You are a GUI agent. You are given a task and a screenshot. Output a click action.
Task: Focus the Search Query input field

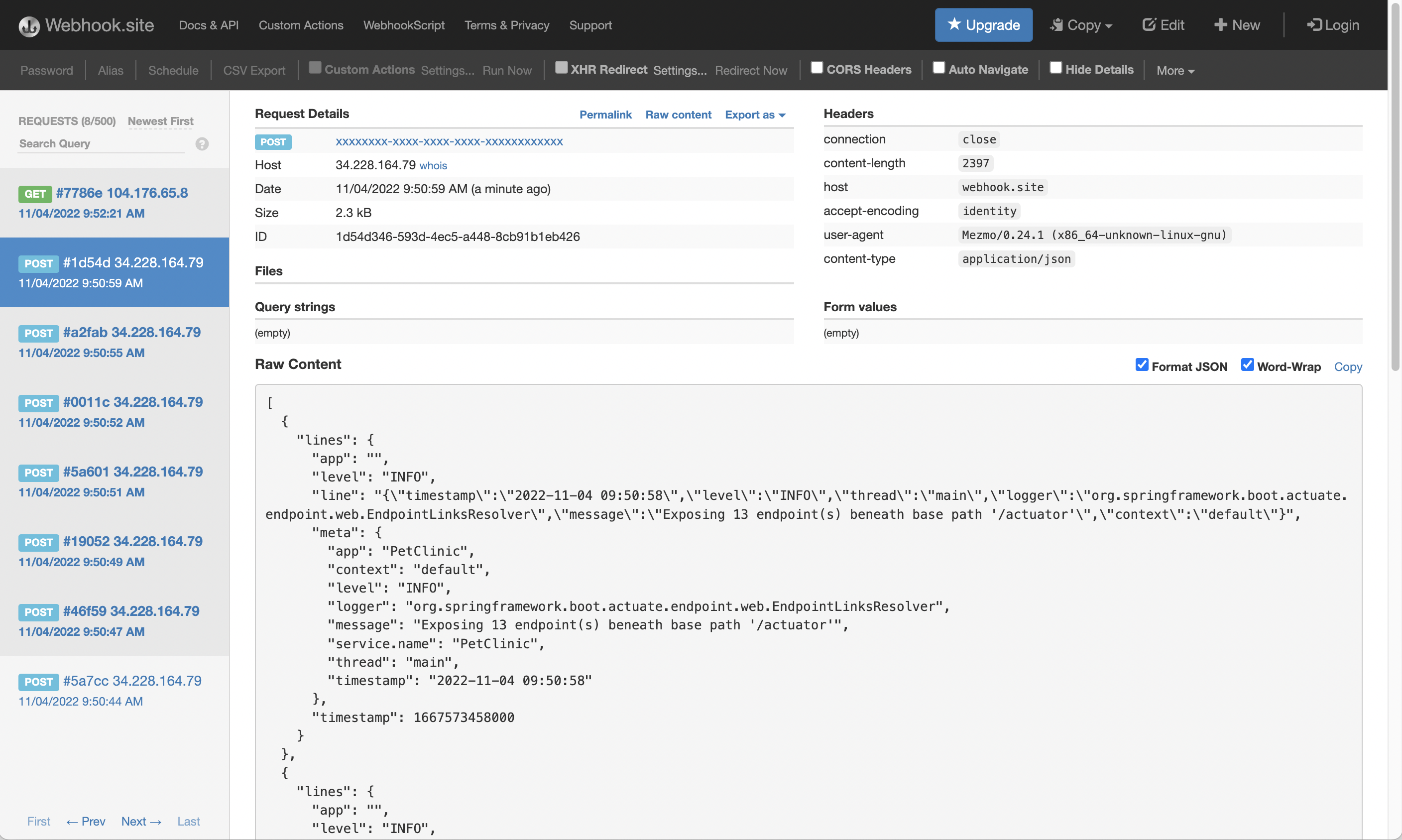[x=101, y=144]
